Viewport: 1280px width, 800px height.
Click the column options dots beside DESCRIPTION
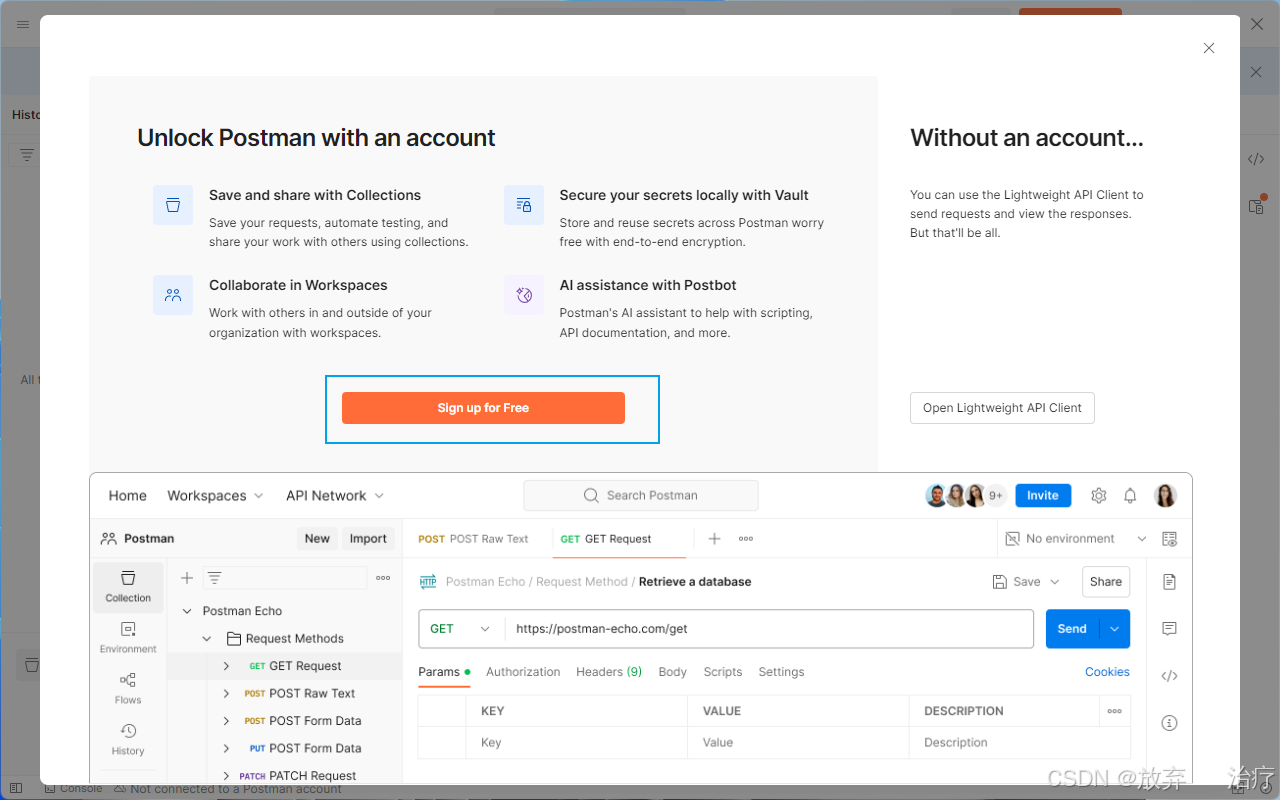click(x=1114, y=711)
